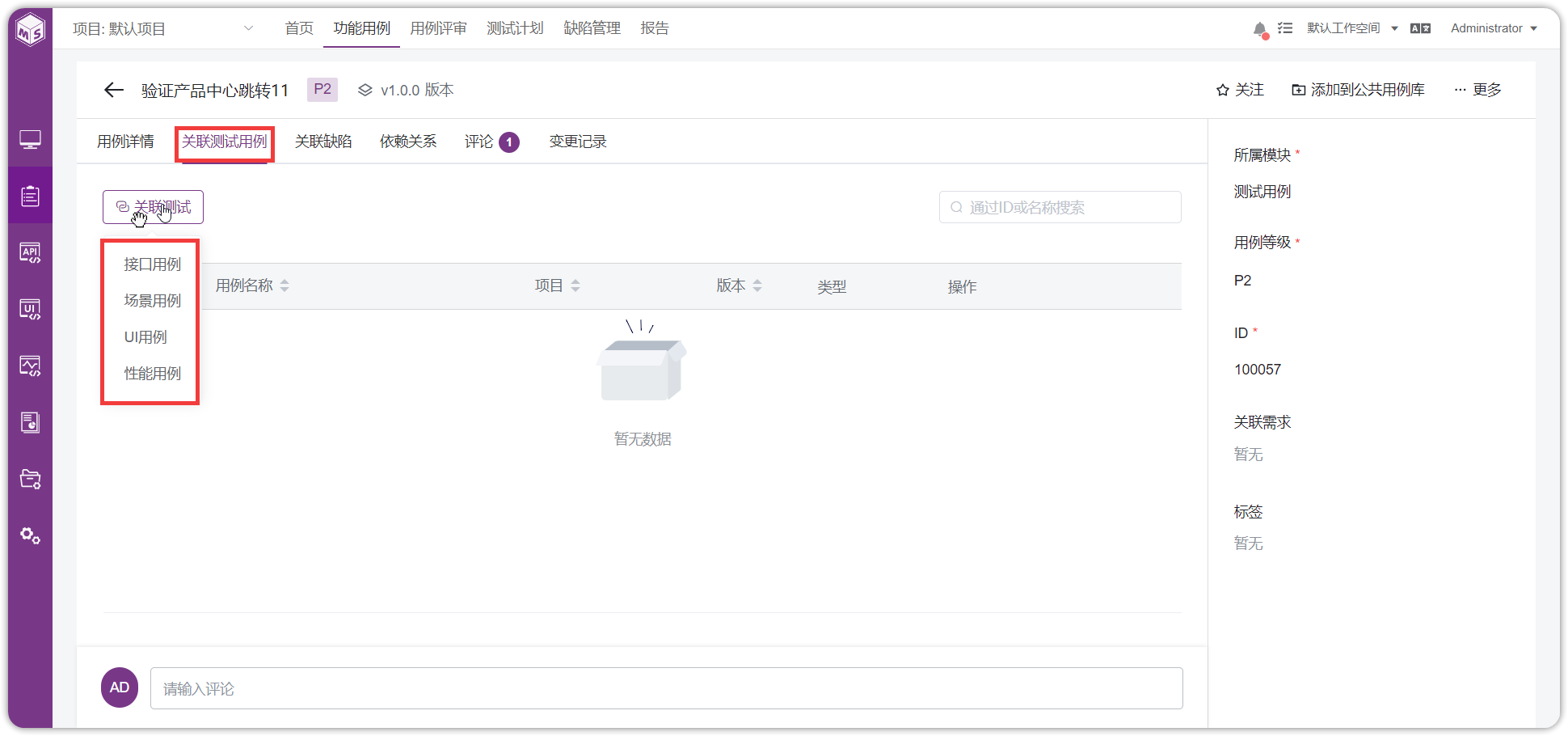Open the 默认工作空间 workspace dropdown

[1352, 28]
